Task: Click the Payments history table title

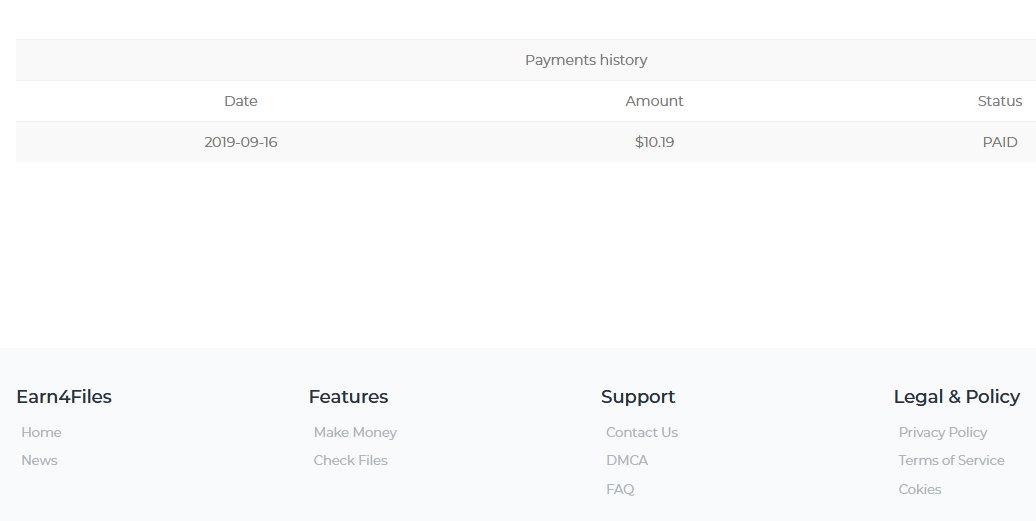Action: tap(586, 60)
